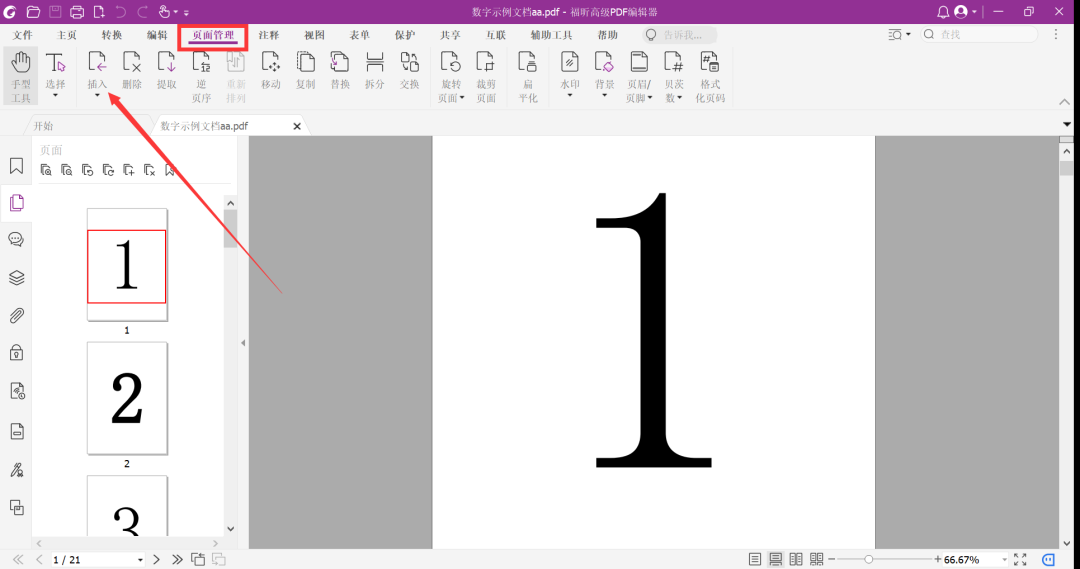Image resolution: width=1080 pixels, height=569 pixels.
Task: Enable single page view in status bar
Action: (755, 559)
